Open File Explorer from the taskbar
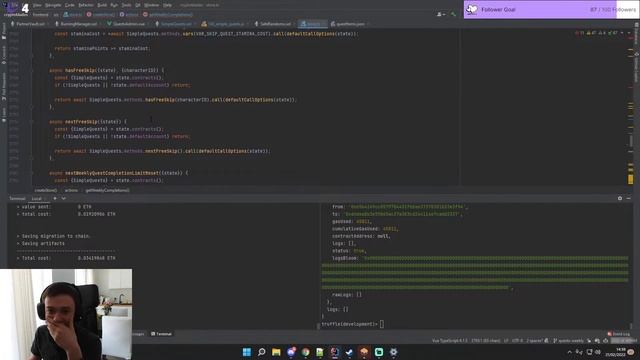Viewport: 640px width, 360px height. click(276, 352)
